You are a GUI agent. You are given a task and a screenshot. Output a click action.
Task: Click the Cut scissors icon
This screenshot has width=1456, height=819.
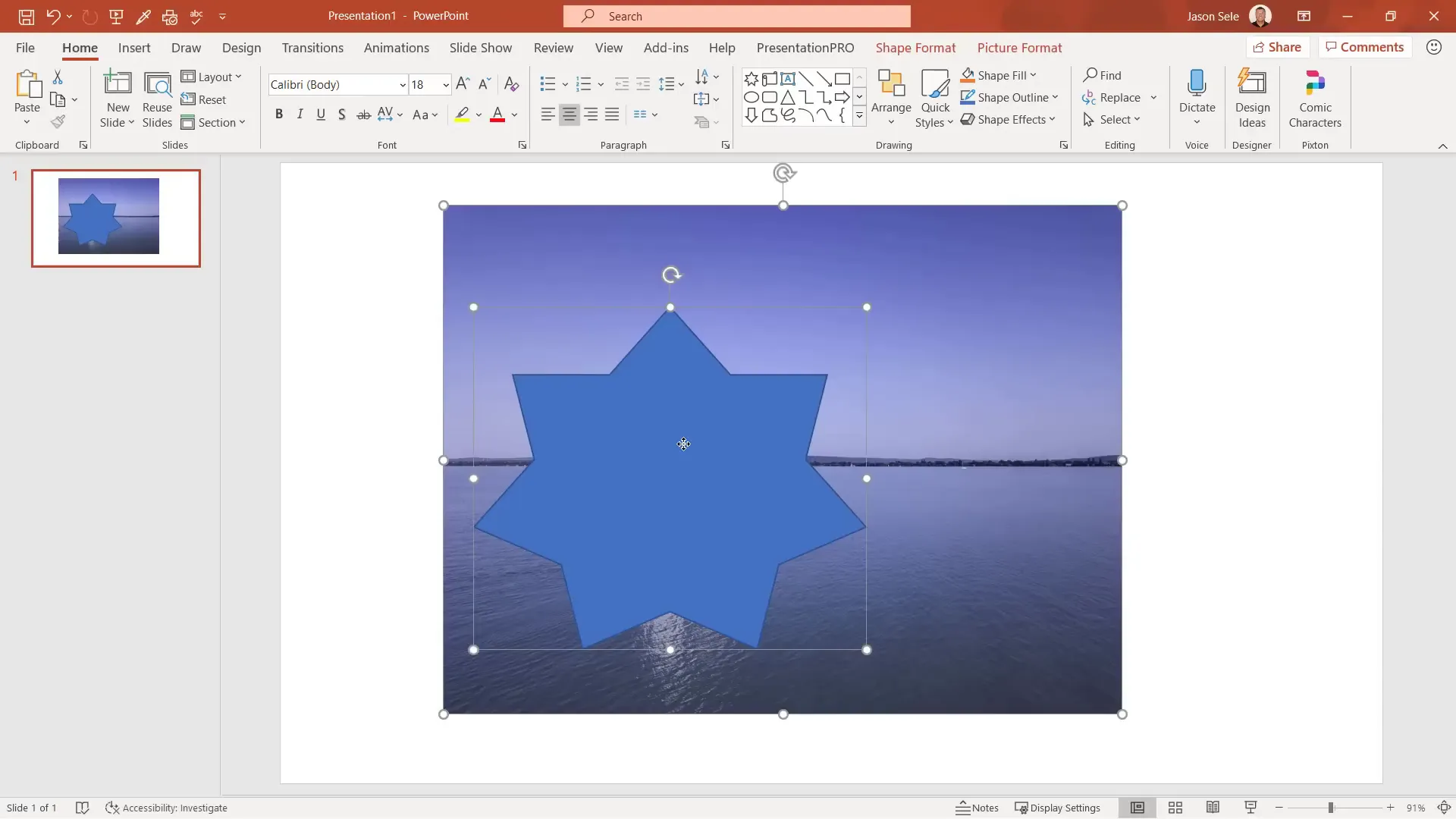point(58,77)
